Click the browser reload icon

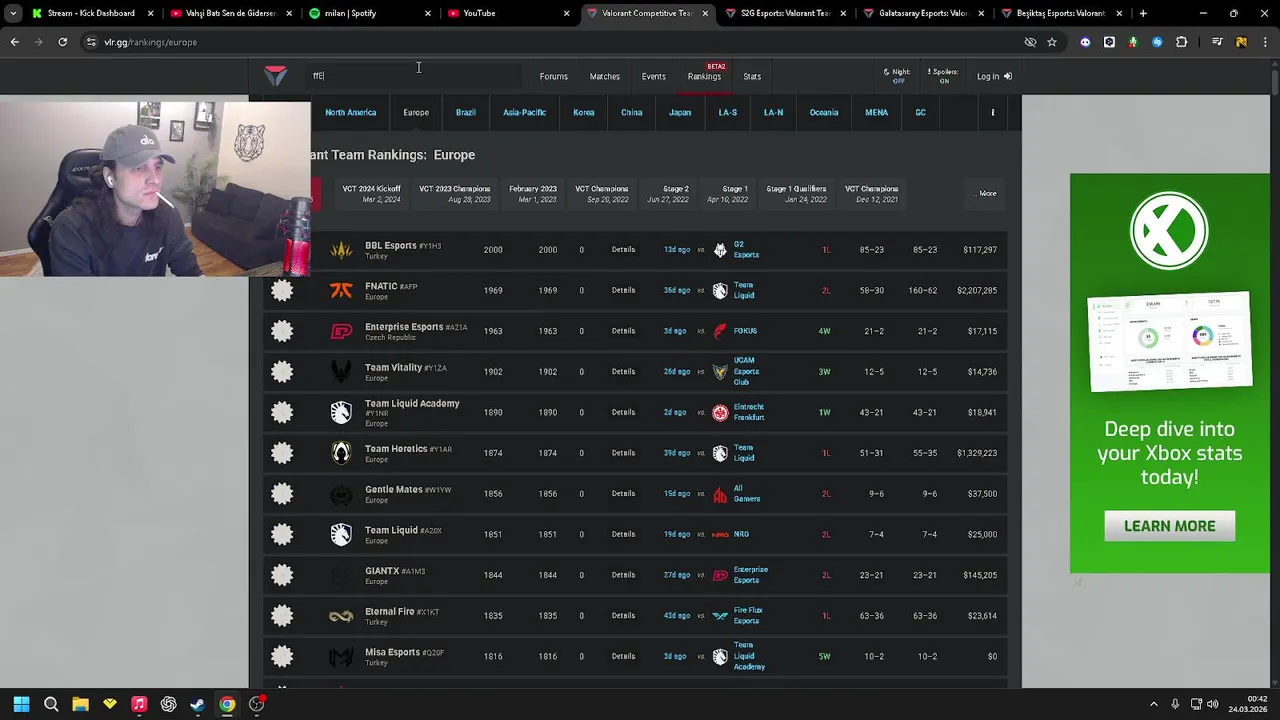click(62, 42)
